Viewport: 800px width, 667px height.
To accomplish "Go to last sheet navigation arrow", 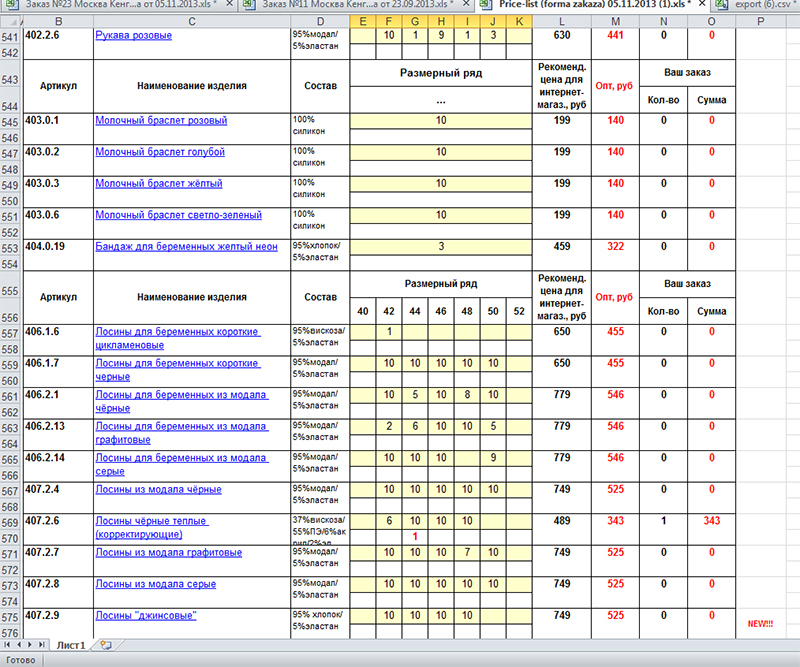I will point(41,645).
